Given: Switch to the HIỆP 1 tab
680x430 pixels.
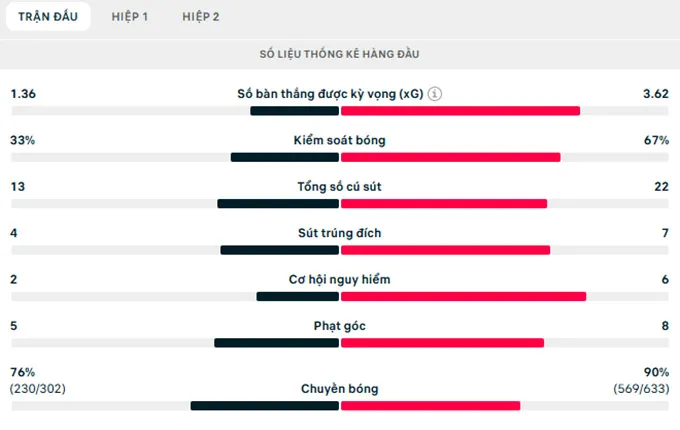Looking at the screenshot, I should (x=130, y=17).
